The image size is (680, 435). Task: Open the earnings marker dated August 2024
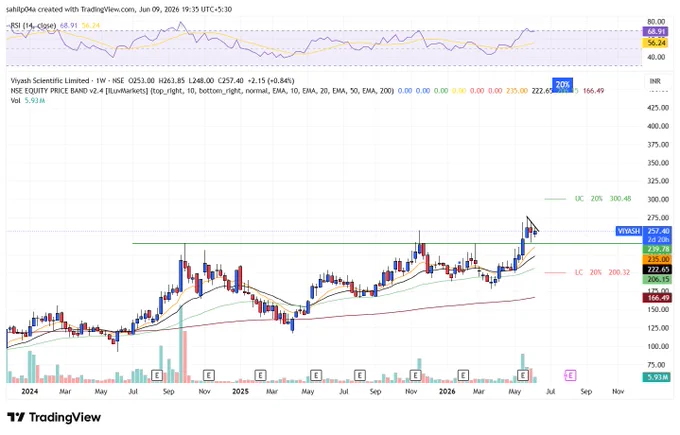[157, 375]
